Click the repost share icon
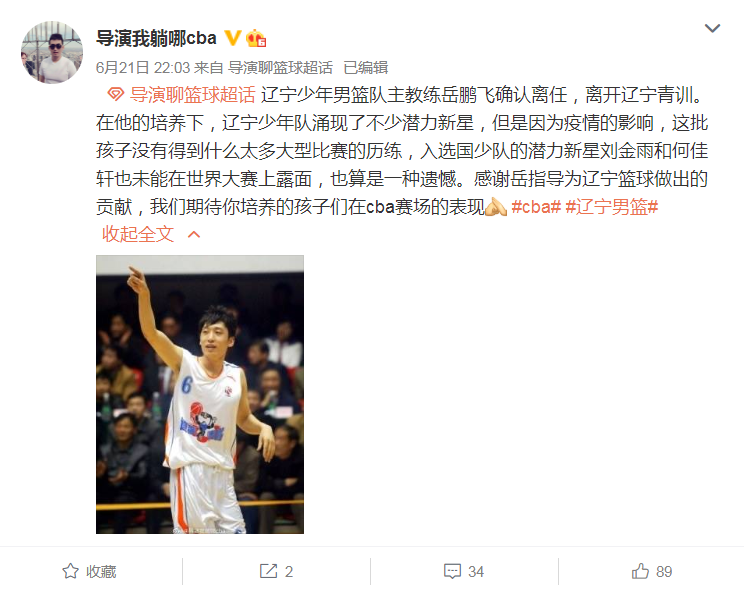 tap(269, 571)
